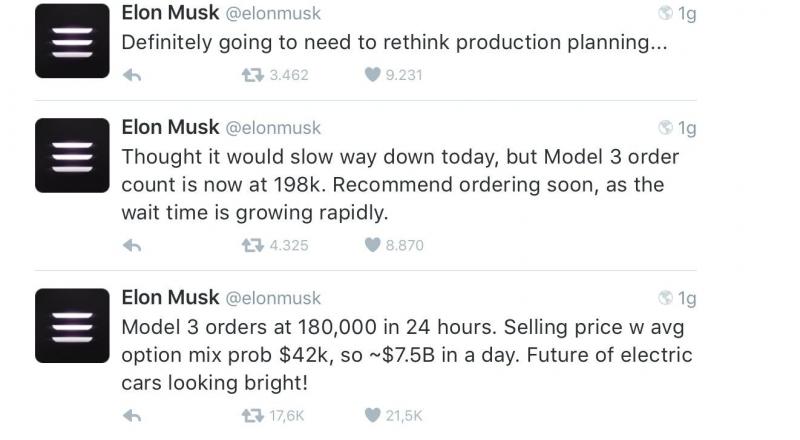Click the 1g timestamp on 198k tweet
The image size is (800, 440).
click(x=687, y=128)
